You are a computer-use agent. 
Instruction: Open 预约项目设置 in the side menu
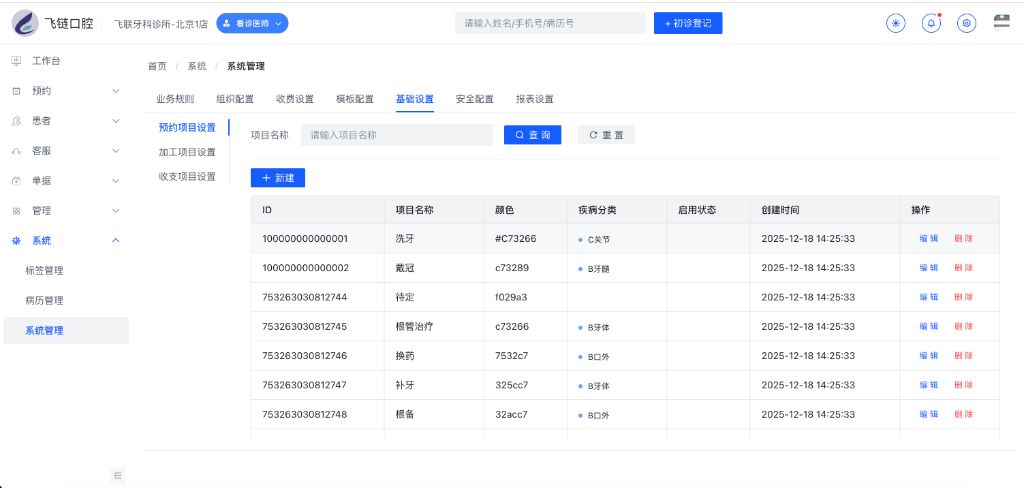(187, 127)
